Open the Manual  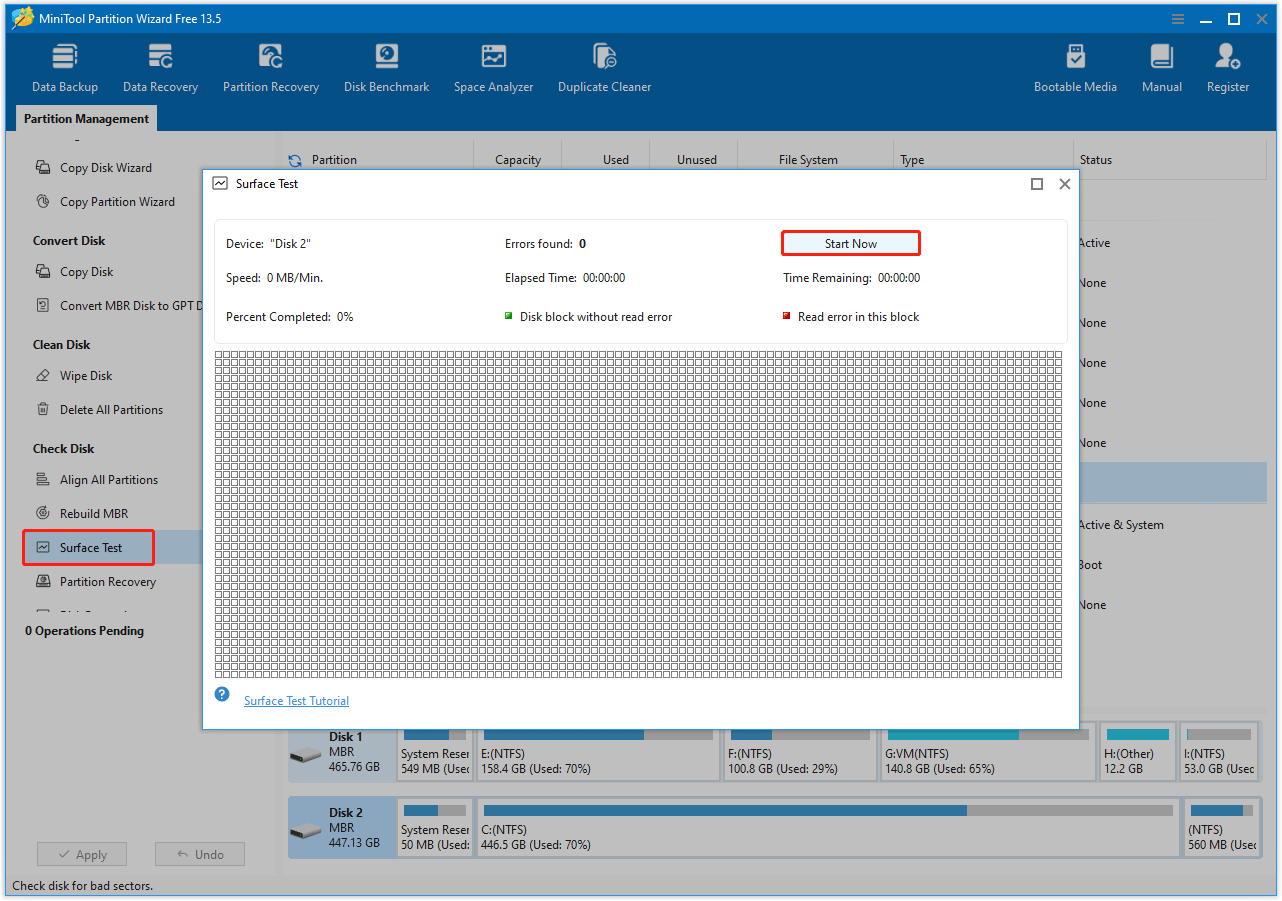point(1161,66)
